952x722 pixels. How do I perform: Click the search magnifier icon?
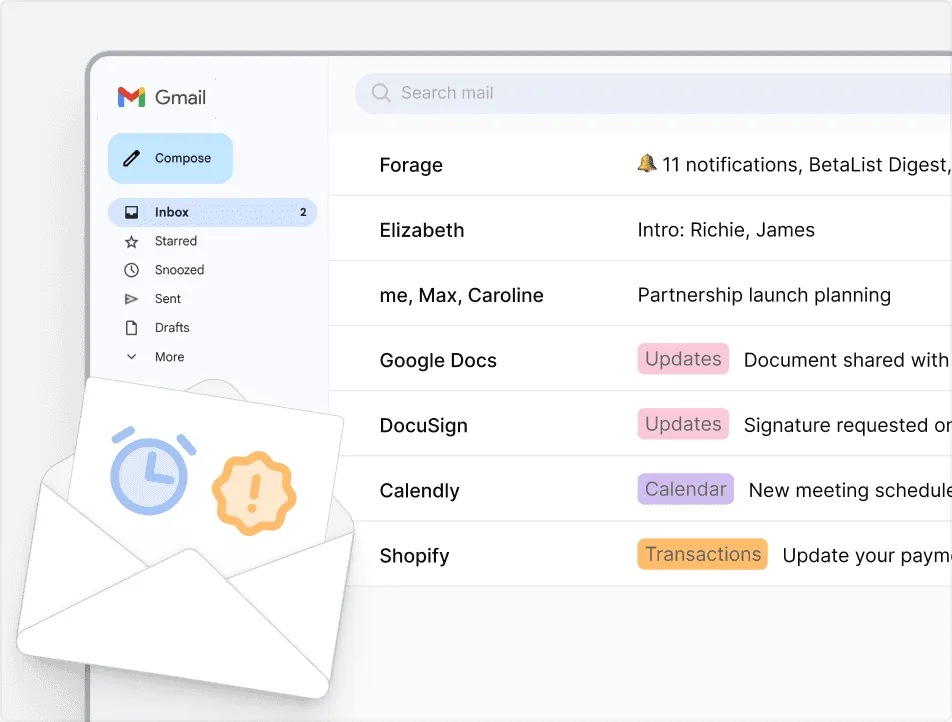381,93
